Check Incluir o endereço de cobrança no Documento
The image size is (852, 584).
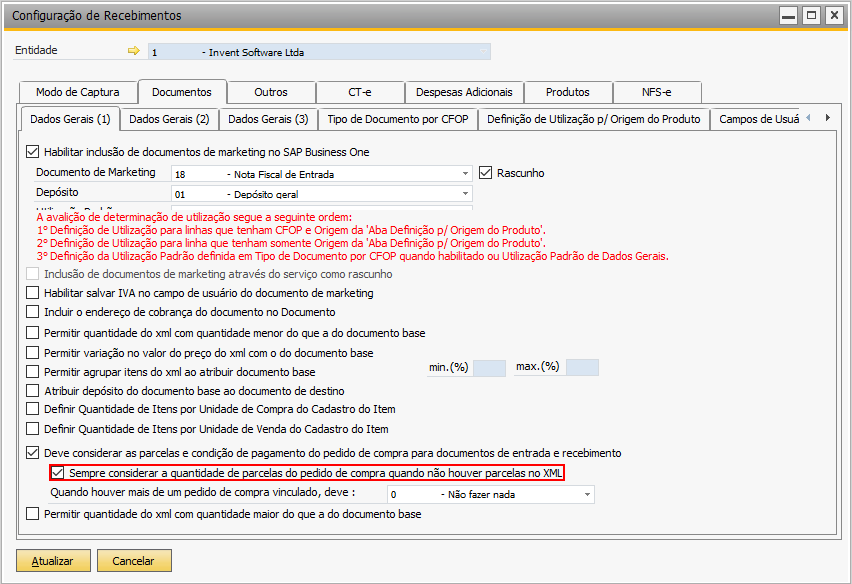33,312
